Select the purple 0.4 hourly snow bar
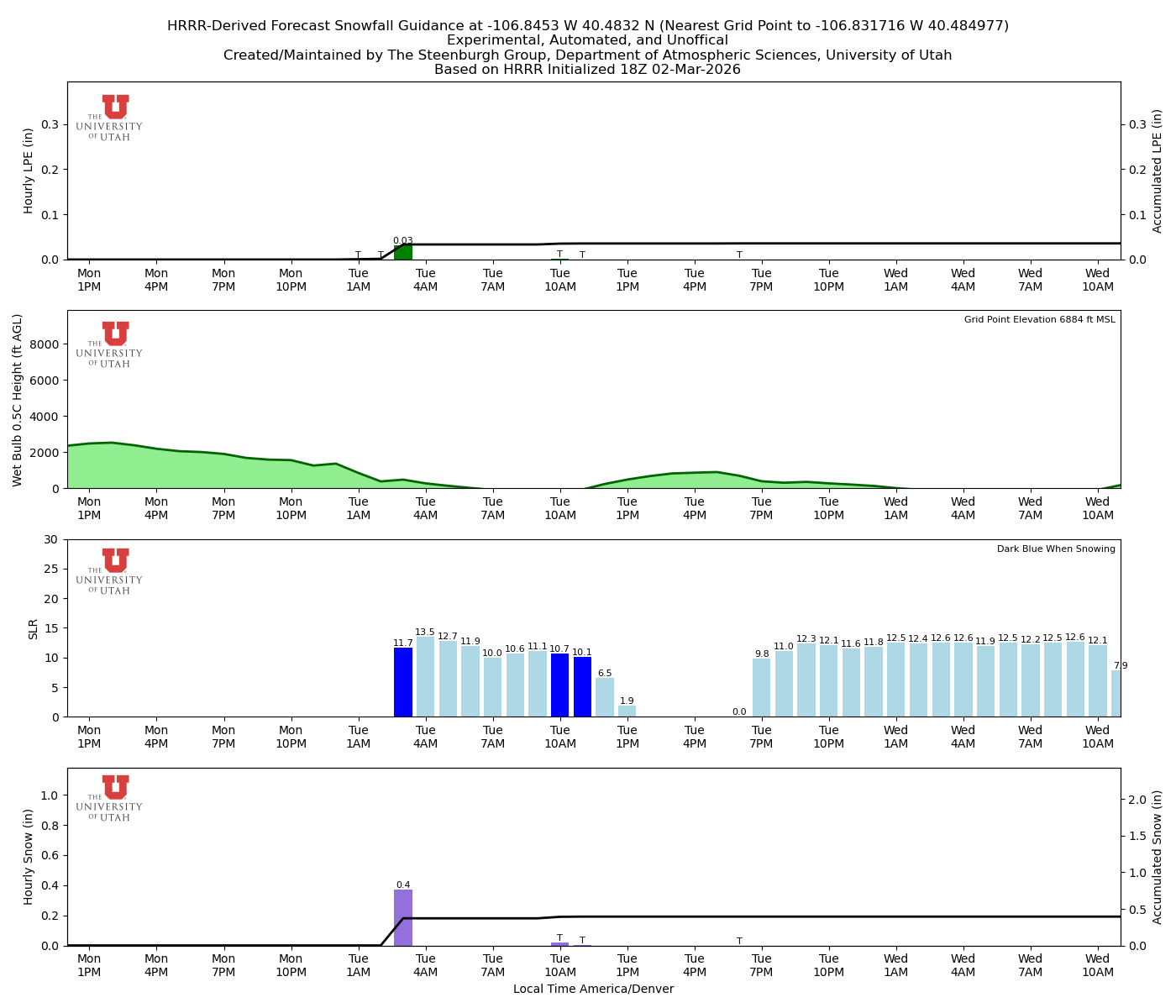Screen dimensions: 1176x1008 pyautogui.click(x=403, y=917)
